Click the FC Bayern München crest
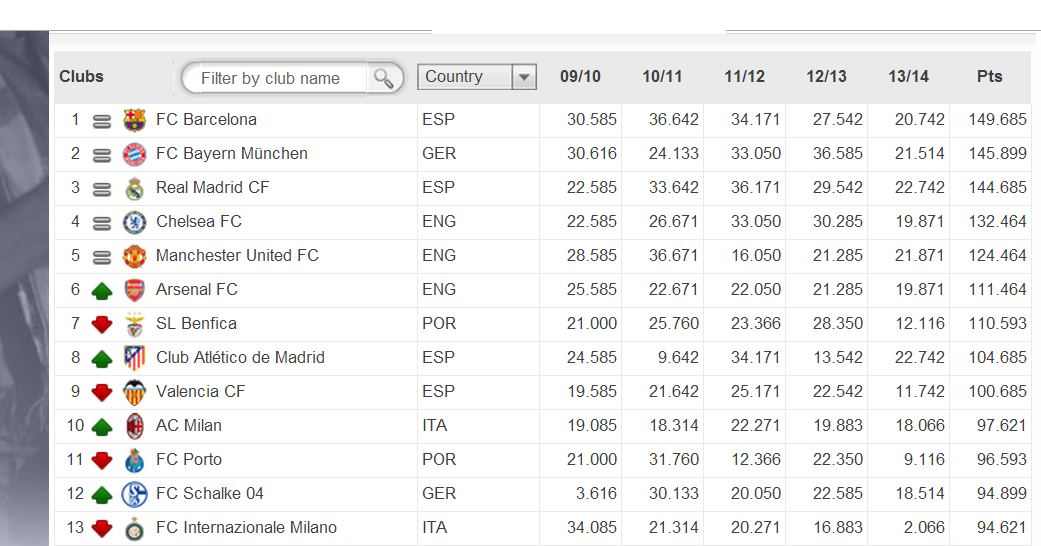This screenshot has height=546, width=1041. pos(135,154)
